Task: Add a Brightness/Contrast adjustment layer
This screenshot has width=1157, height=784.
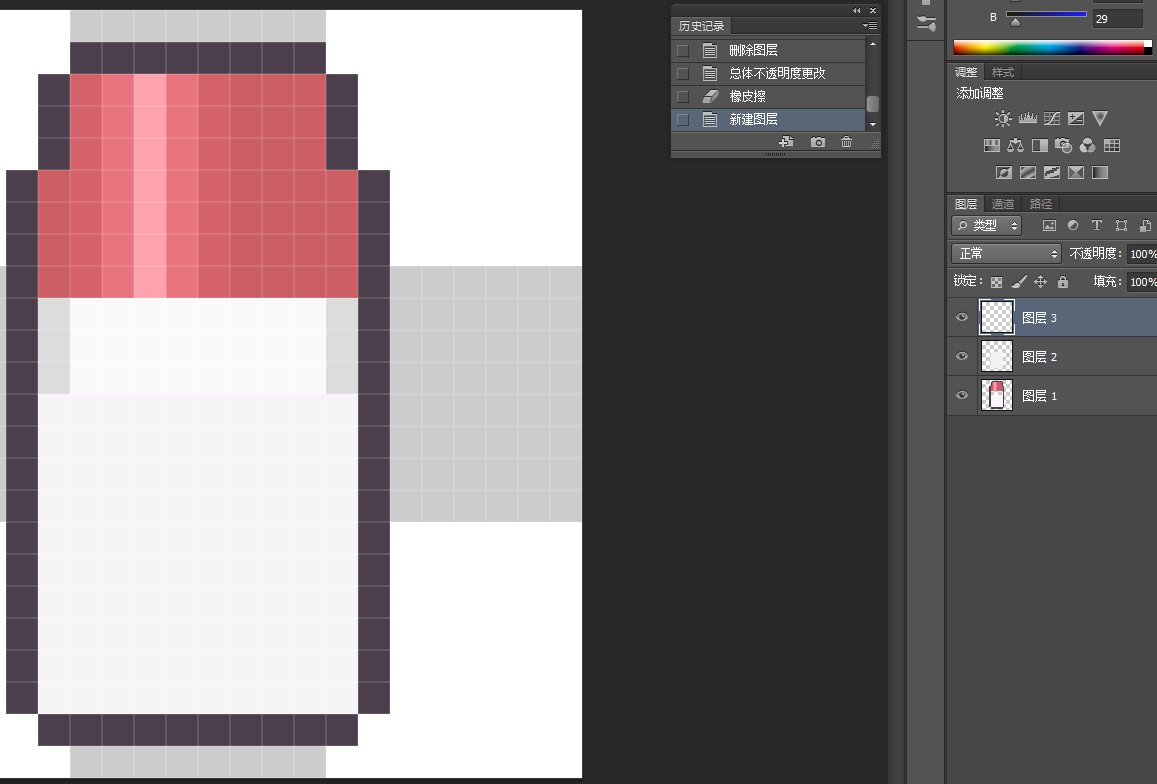Action: click(1003, 118)
